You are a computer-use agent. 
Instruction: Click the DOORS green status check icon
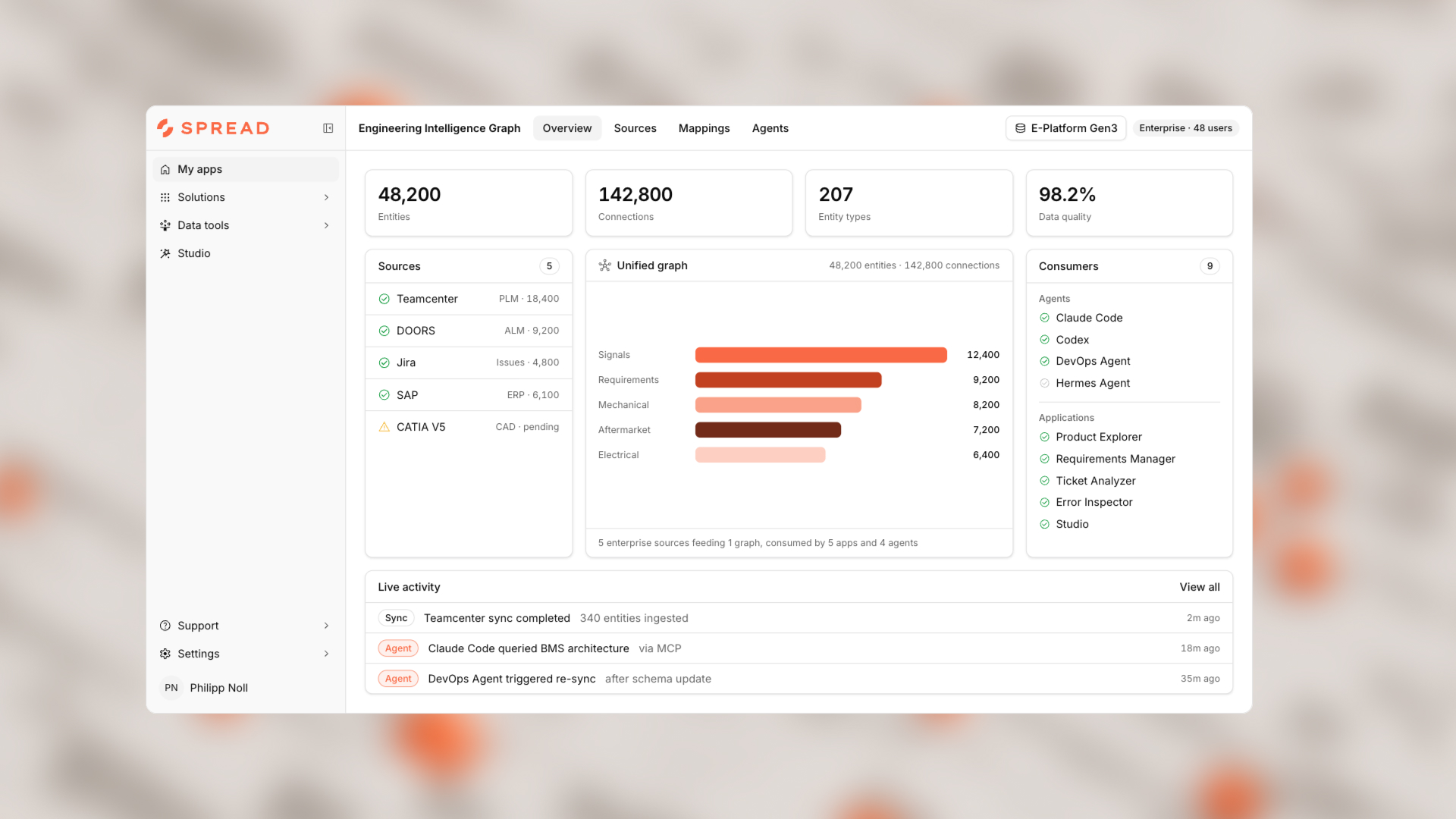click(384, 331)
